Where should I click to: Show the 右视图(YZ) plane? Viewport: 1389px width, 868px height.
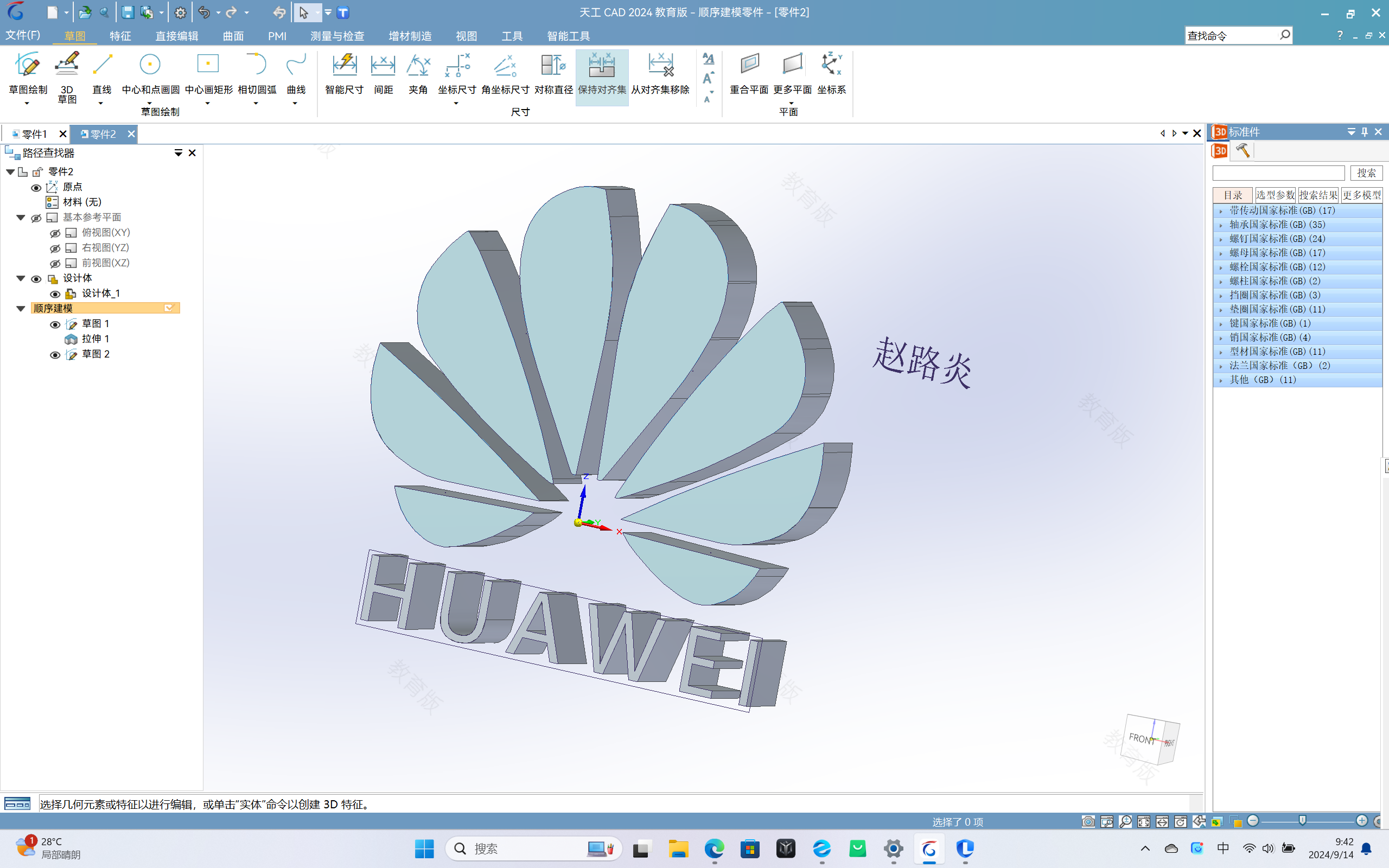54,248
